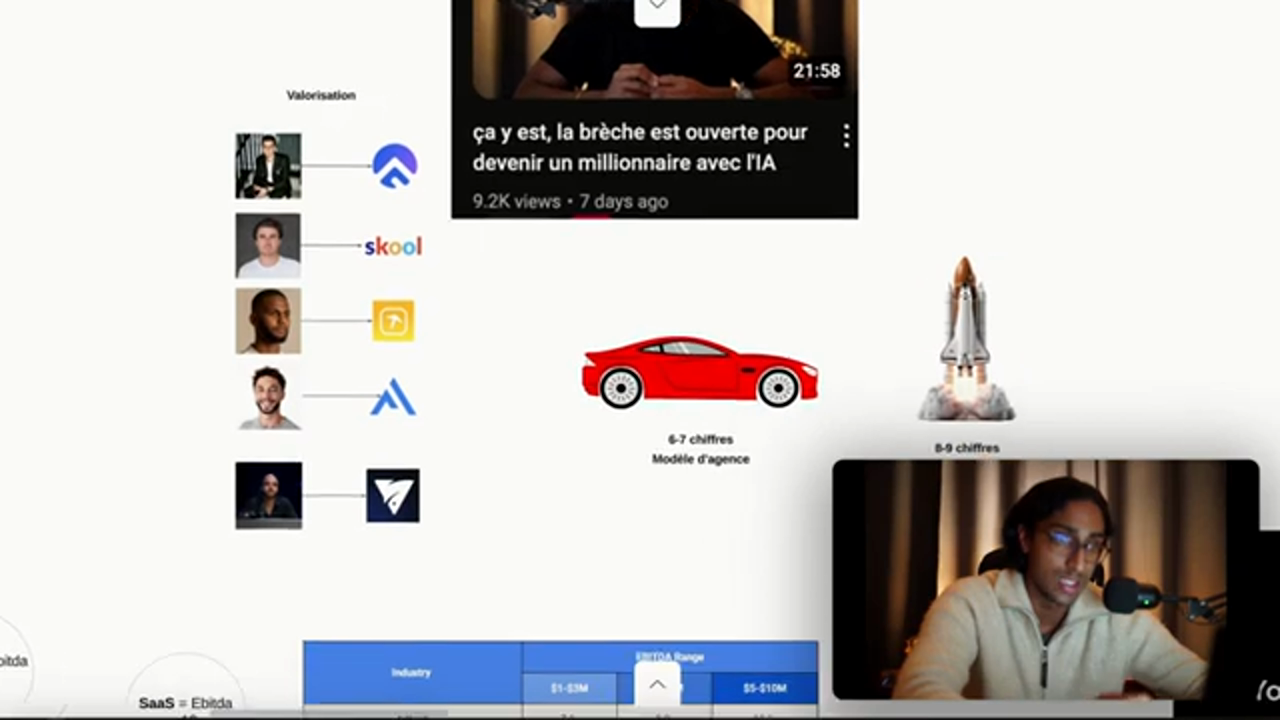Click the 9.2K views text
The image size is (1280, 720).
(x=517, y=201)
